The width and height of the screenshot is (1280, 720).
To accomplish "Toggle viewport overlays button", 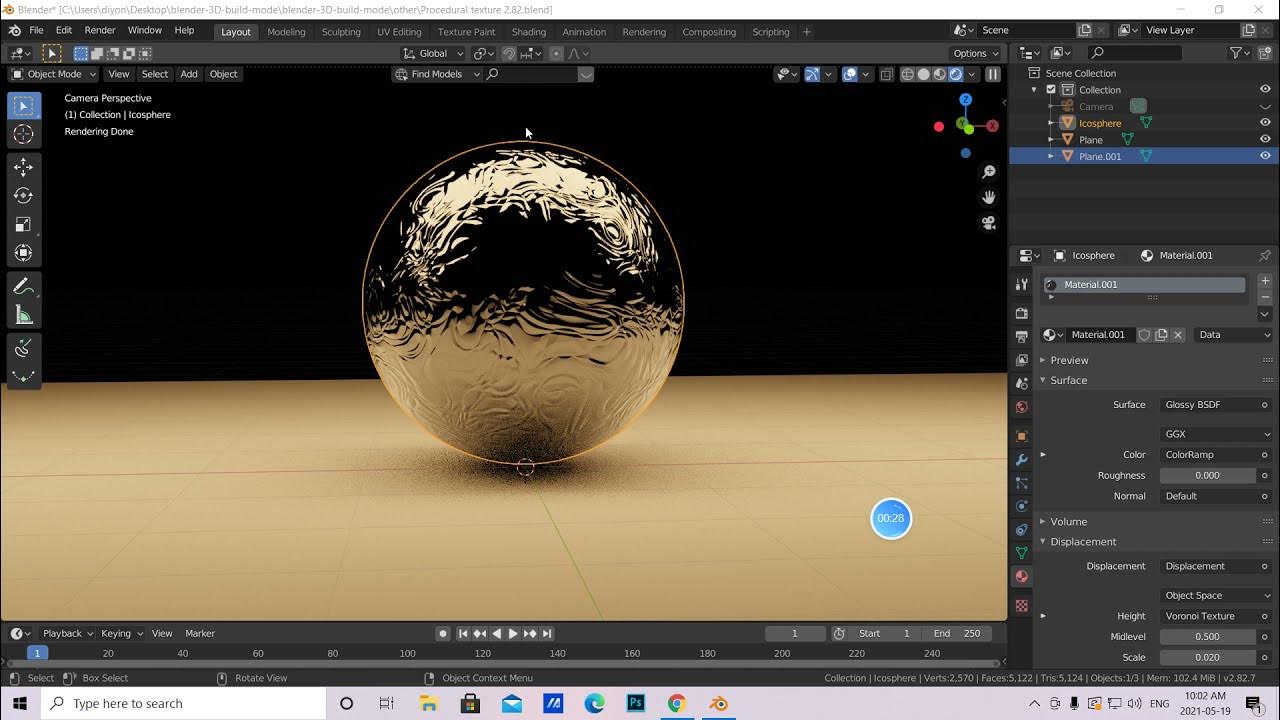I will pyautogui.click(x=850, y=74).
